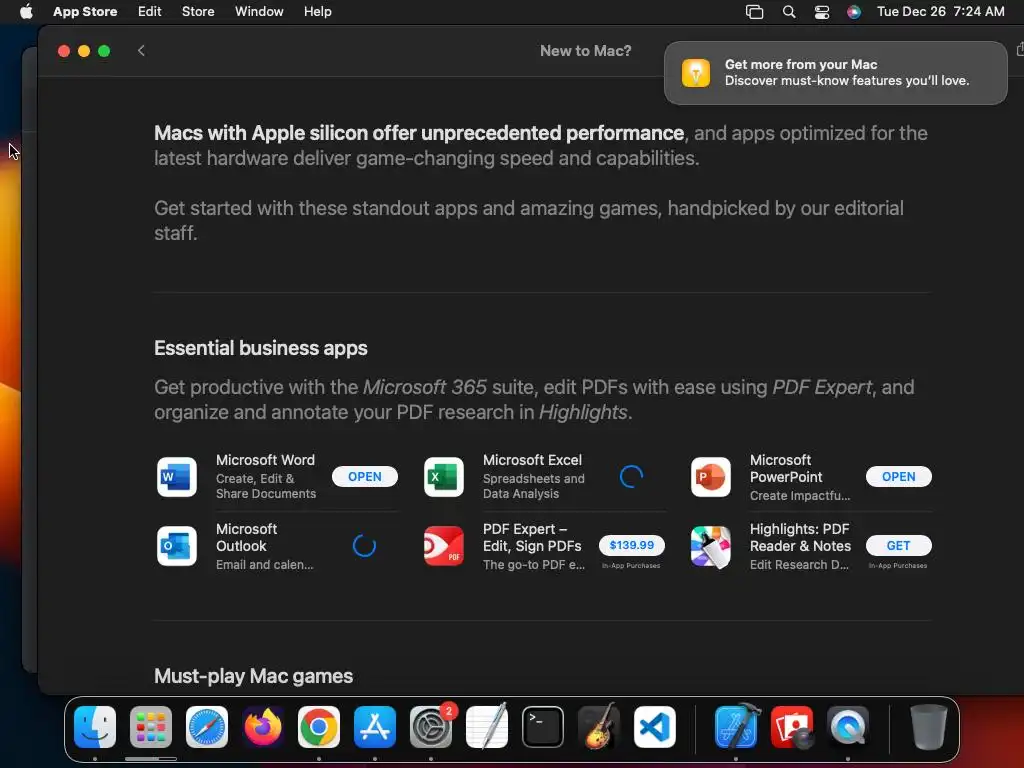
Task: Click the Microsoft Excel title text
Action: [532, 460]
